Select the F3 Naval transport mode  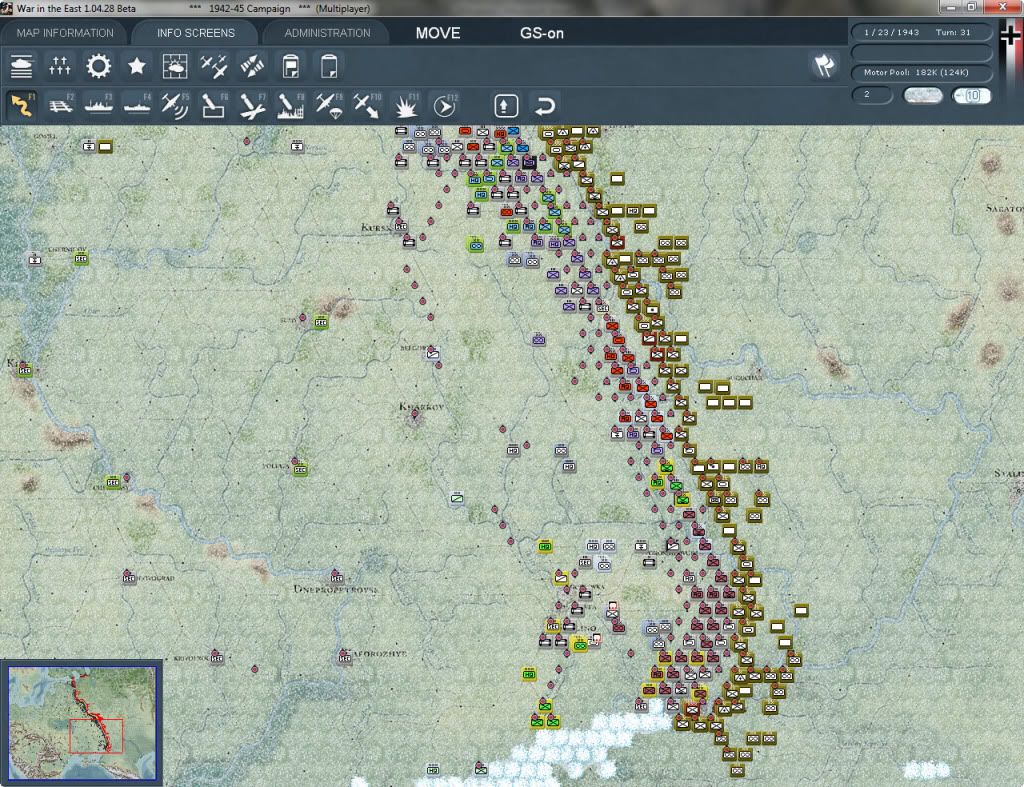point(99,106)
